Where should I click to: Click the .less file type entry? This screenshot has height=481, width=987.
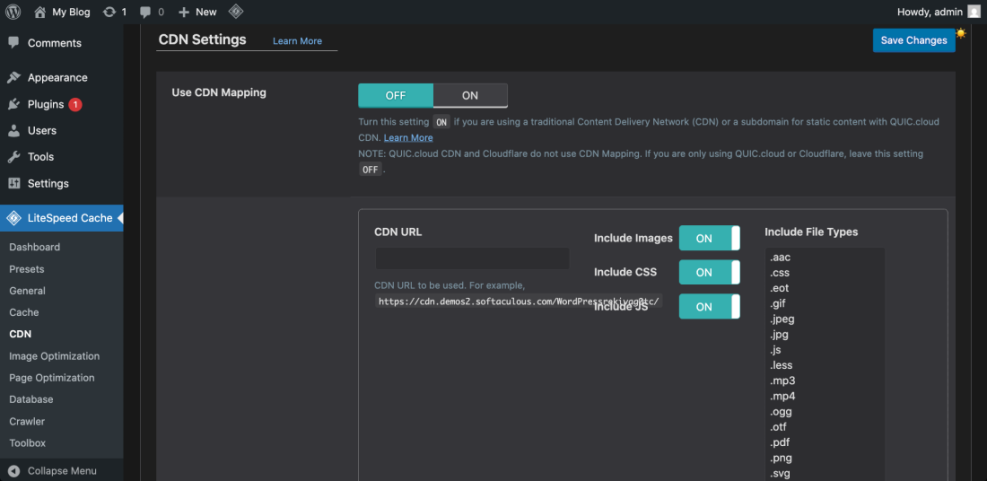(x=781, y=365)
